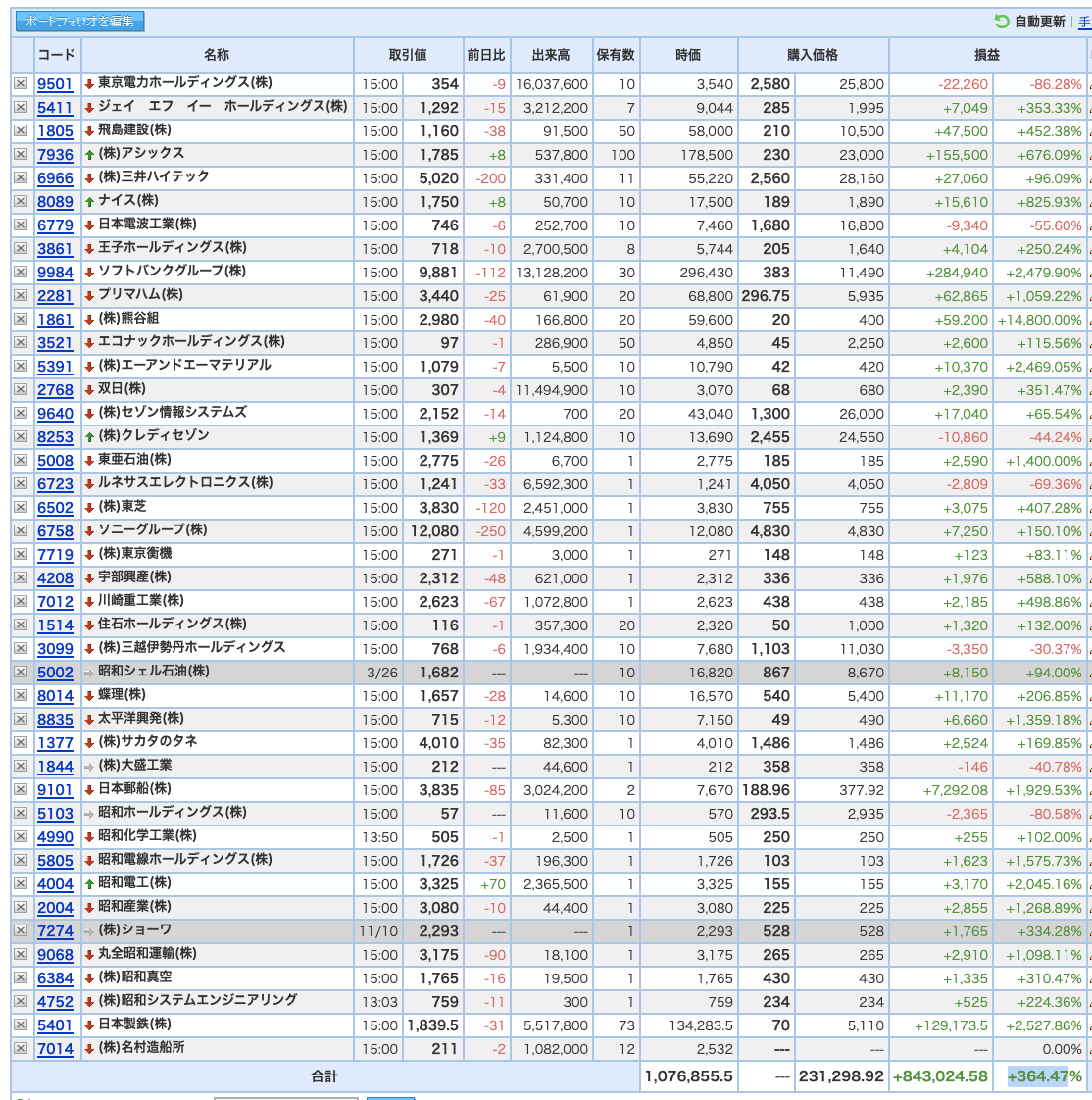Click the highlighted +364.47% total
This screenshot has width=1092, height=1100.
pos(1044,1076)
